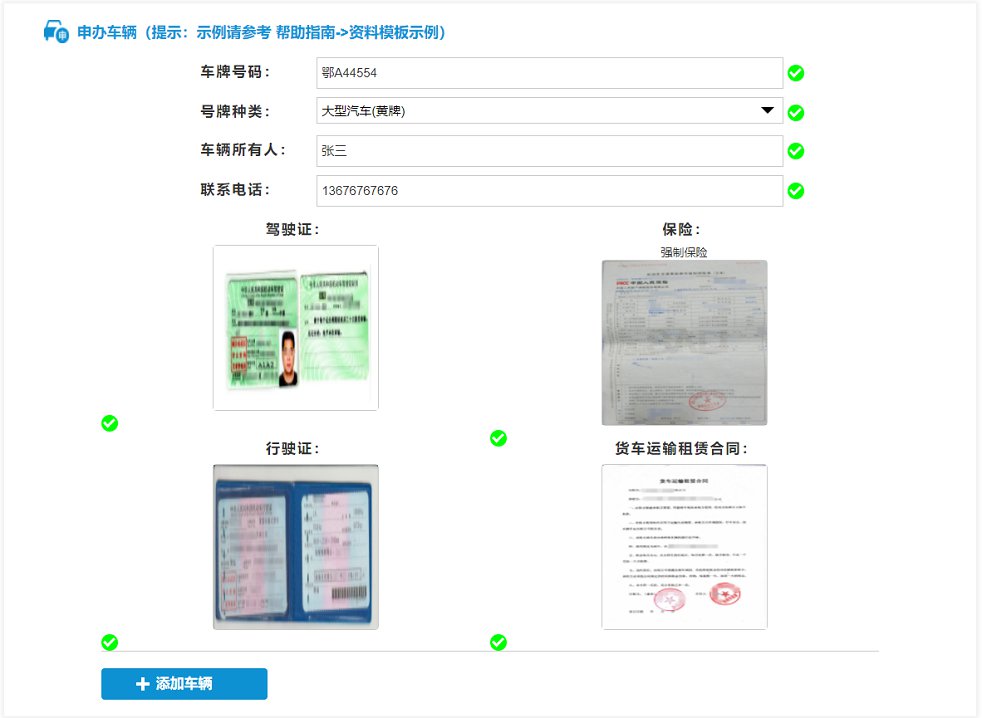Click the green check beside 车辆所有人 field
Viewport: 982px width, 718px height.
(796, 151)
